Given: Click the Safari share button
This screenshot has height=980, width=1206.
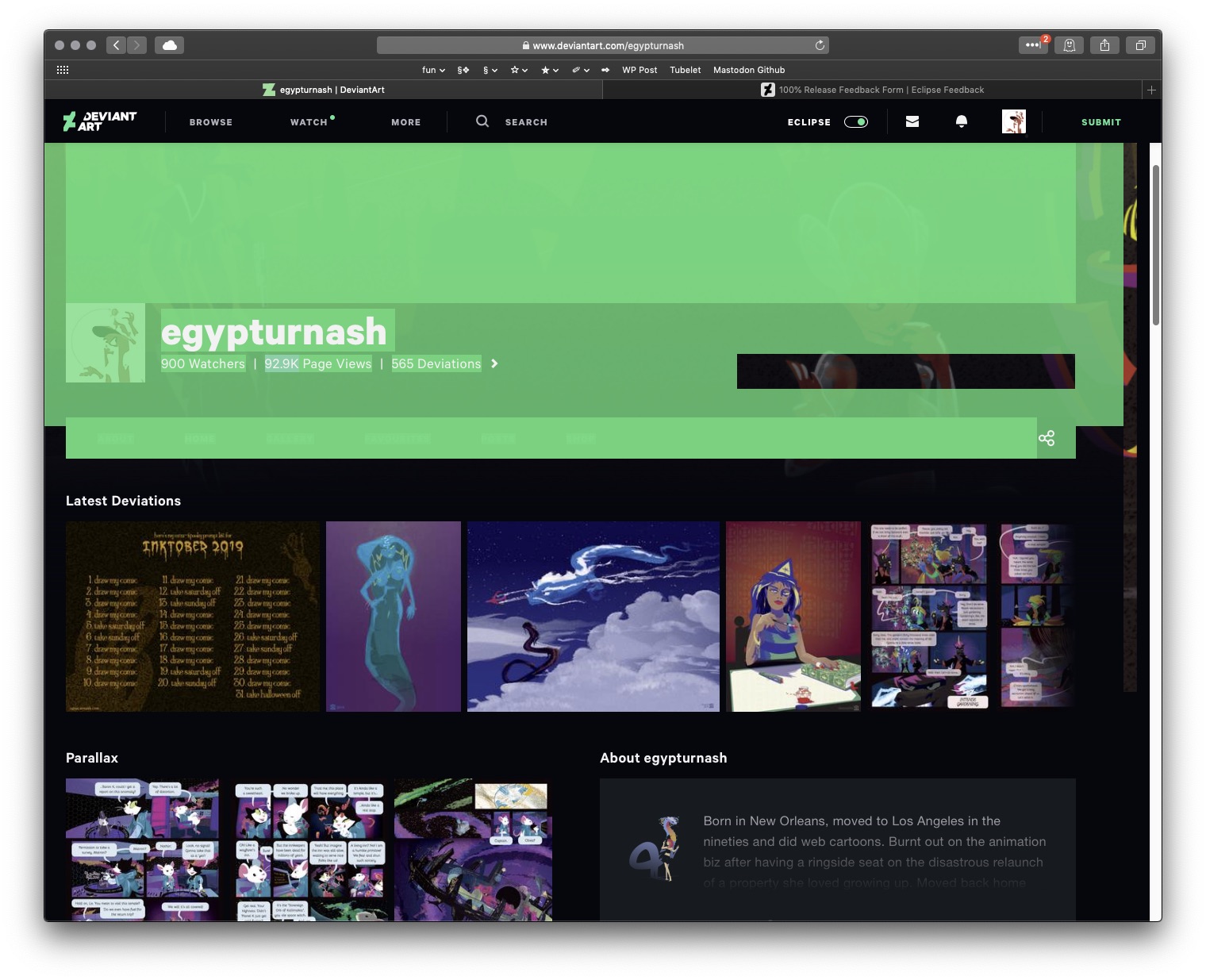Looking at the screenshot, I should (x=1104, y=45).
